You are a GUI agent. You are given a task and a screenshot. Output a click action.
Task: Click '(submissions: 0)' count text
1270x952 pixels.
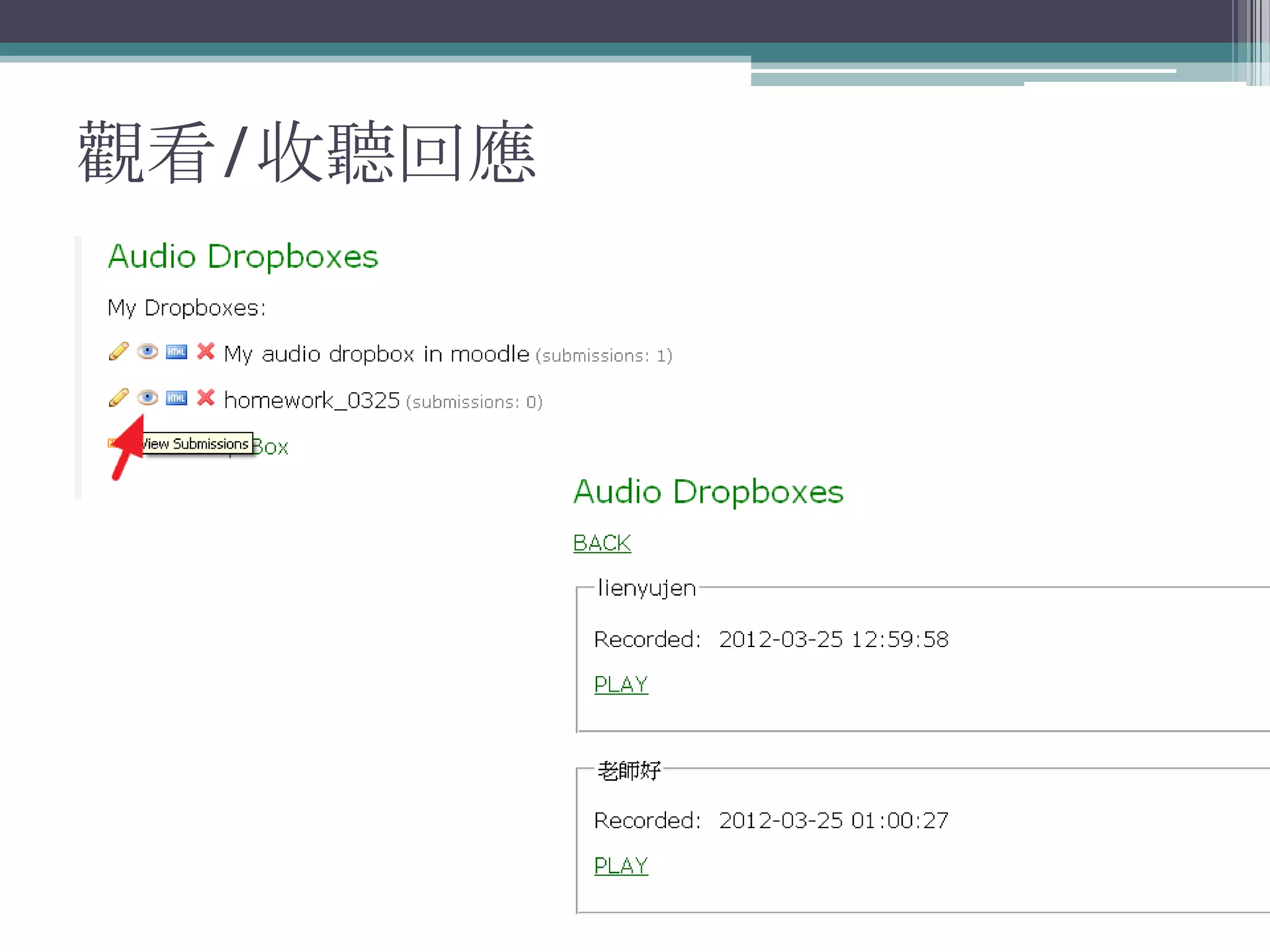click(x=474, y=402)
